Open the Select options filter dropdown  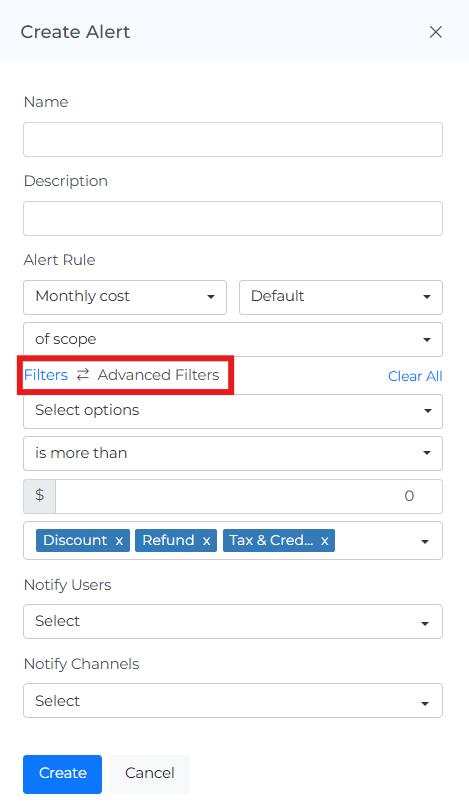click(x=233, y=411)
